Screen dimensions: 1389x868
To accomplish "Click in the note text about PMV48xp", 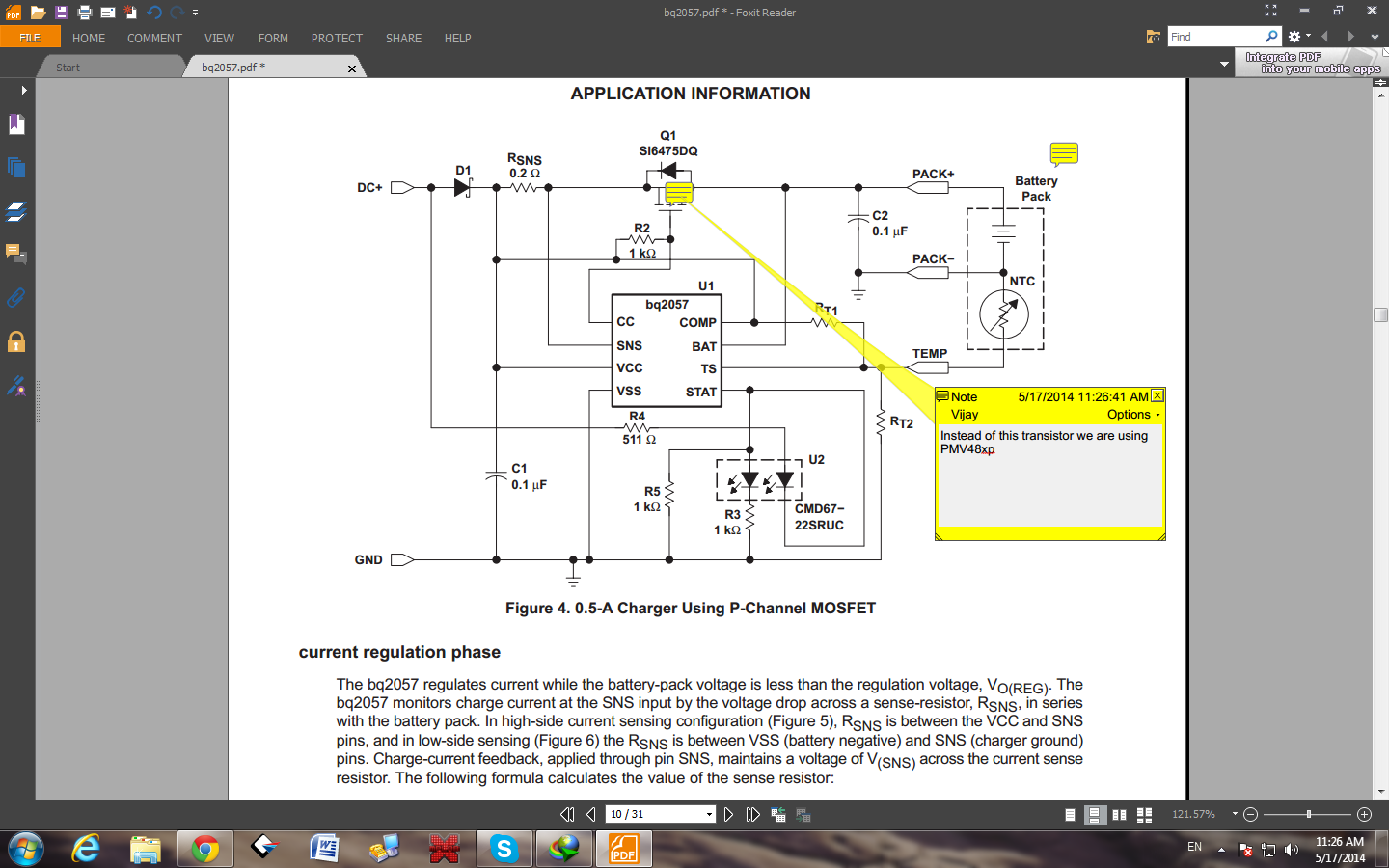I will [1044, 442].
